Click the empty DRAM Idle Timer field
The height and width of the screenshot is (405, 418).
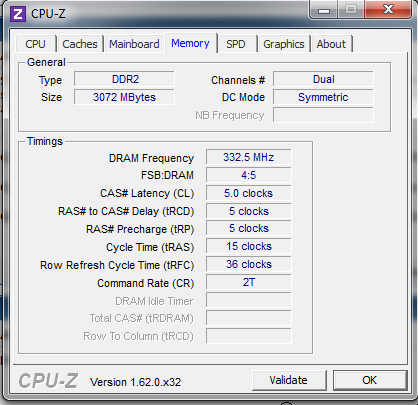tap(249, 300)
